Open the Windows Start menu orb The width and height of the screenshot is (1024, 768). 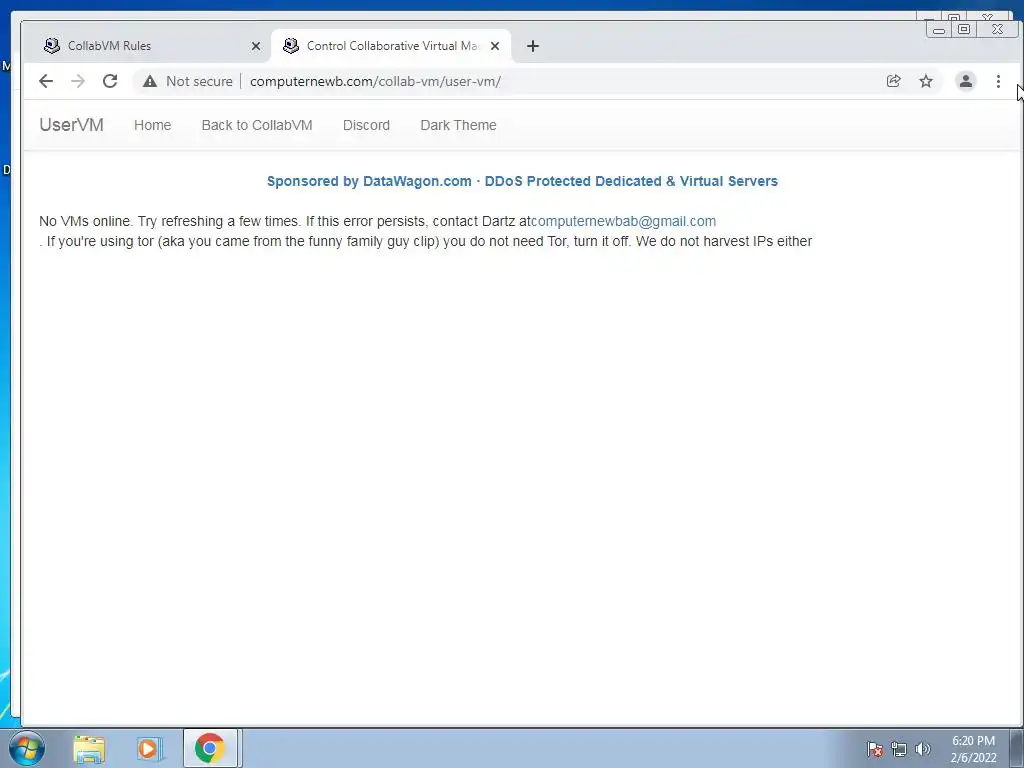pyautogui.click(x=27, y=748)
